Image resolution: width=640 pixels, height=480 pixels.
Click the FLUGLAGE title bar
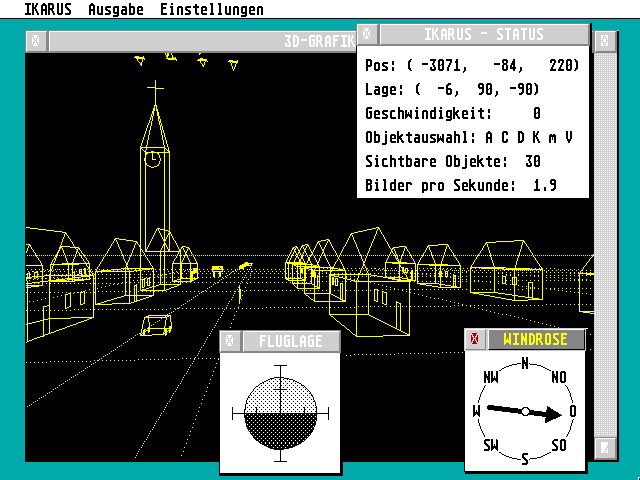click(291, 341)
